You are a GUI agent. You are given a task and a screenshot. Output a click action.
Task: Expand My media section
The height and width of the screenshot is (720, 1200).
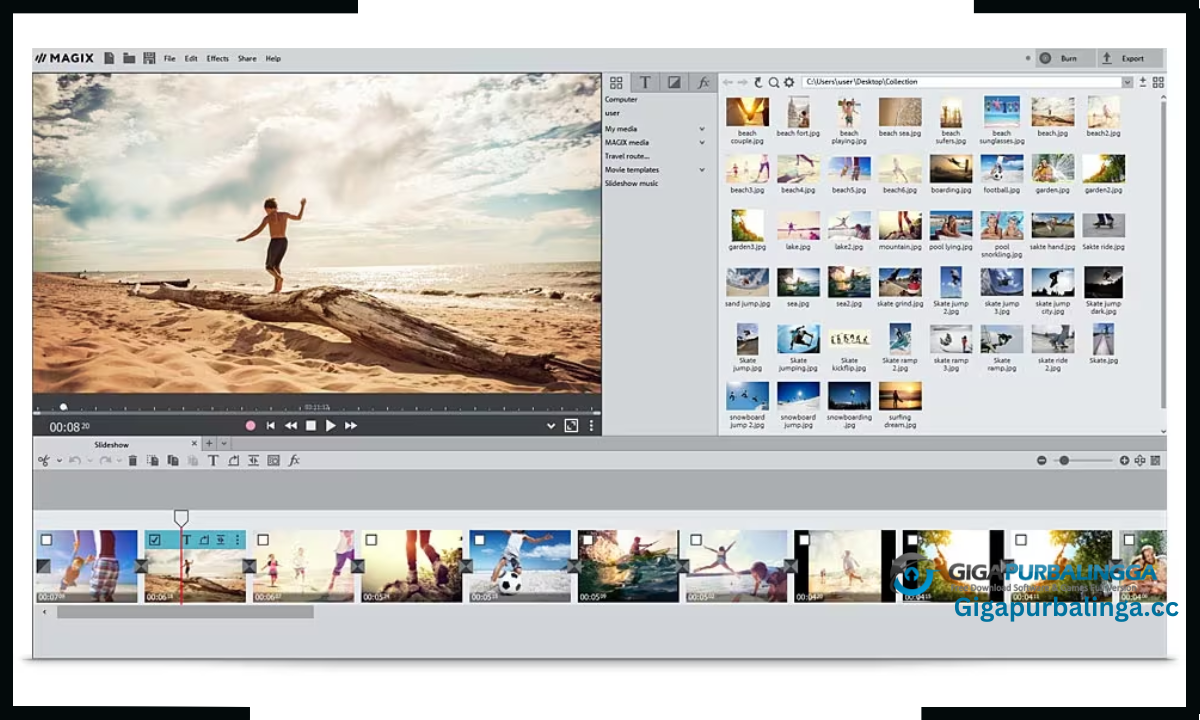(x=702, y=129)
